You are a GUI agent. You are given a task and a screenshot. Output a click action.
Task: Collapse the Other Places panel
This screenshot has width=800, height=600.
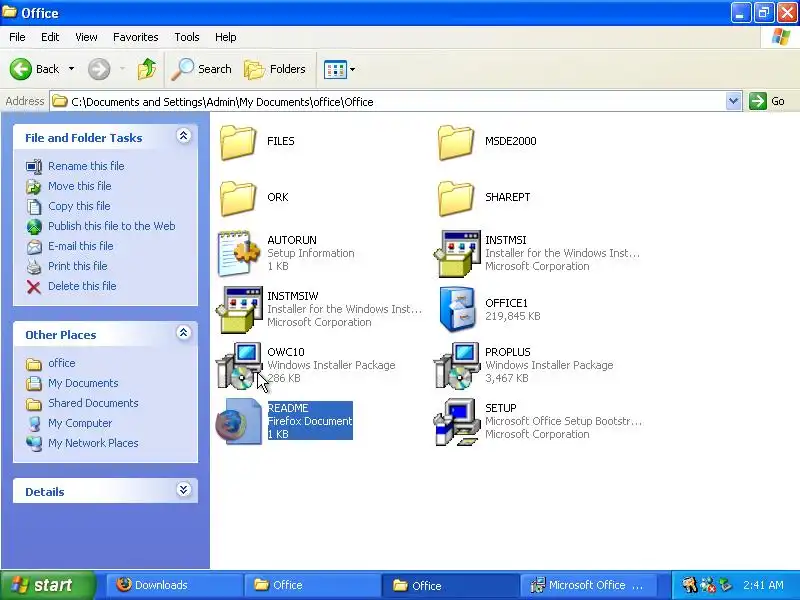184,333
